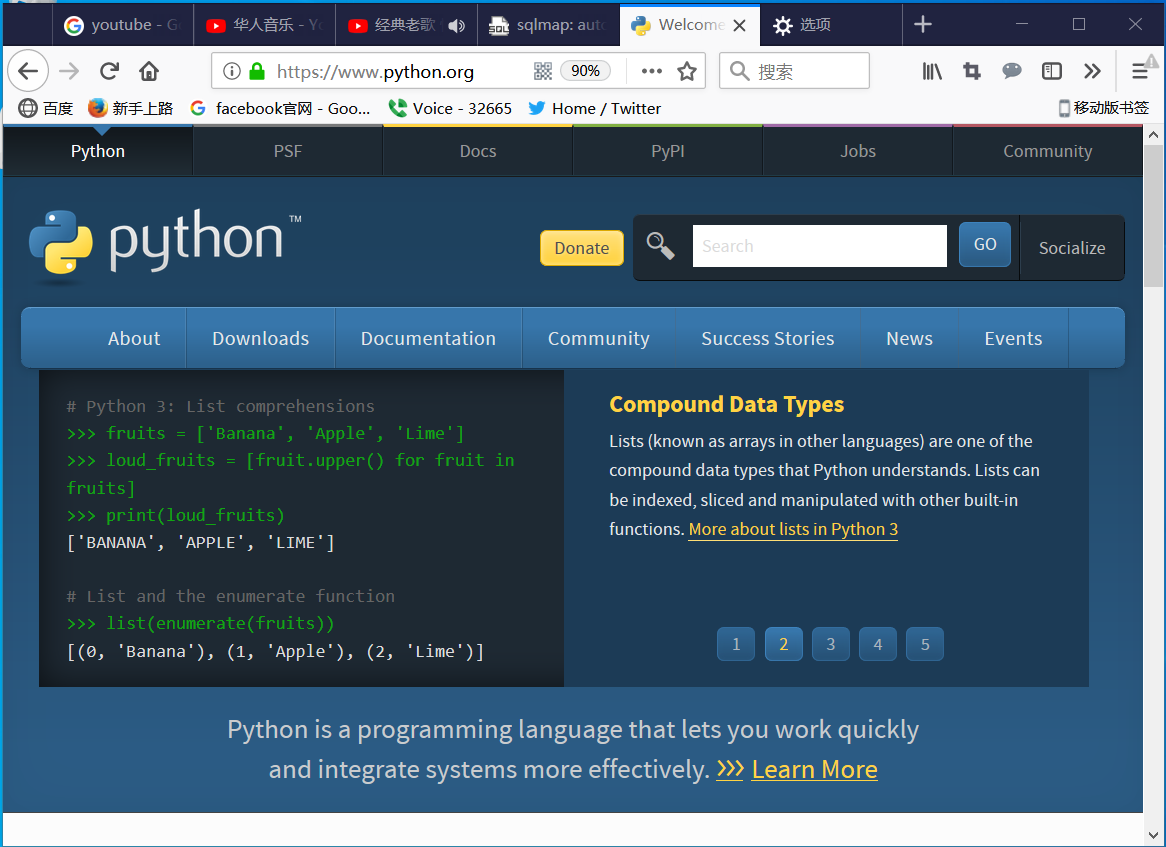
Task: Open the Library icon in toolbar
Action: click(932, 71)
